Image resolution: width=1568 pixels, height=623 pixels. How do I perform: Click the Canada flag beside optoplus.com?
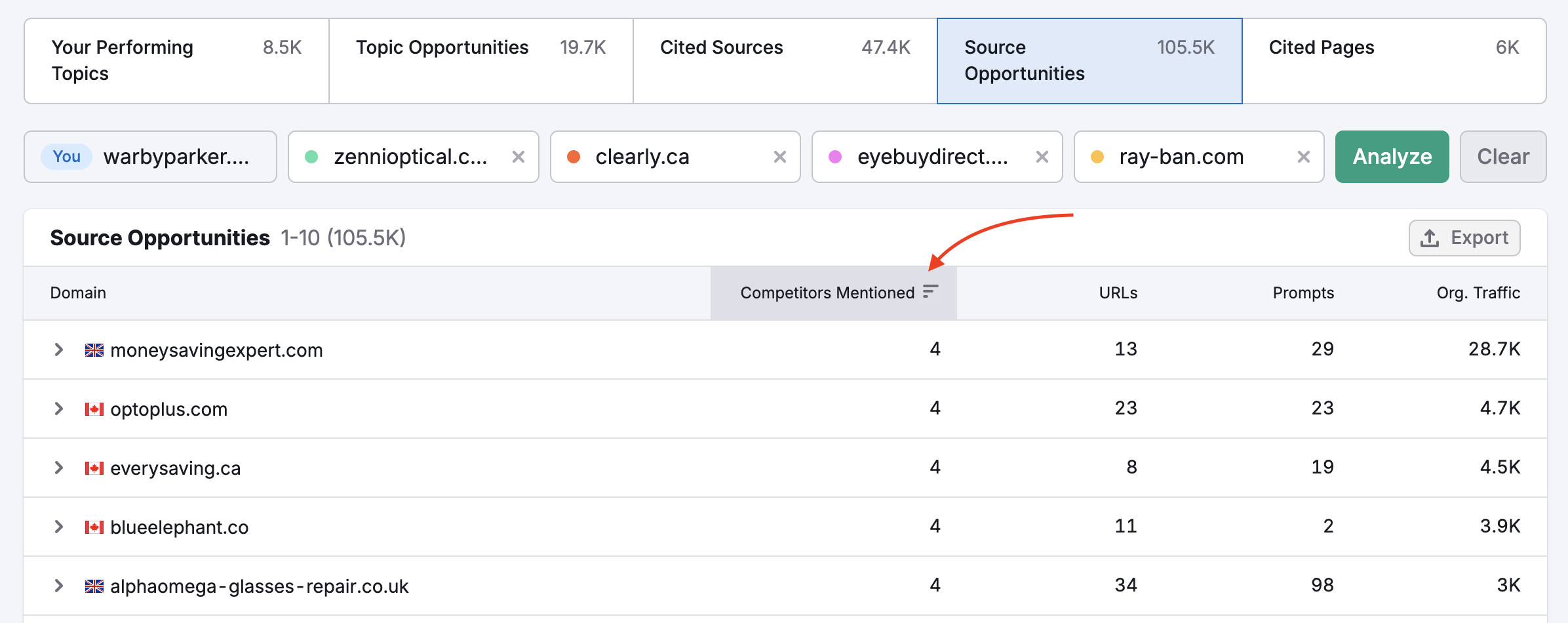pos(94,409)
